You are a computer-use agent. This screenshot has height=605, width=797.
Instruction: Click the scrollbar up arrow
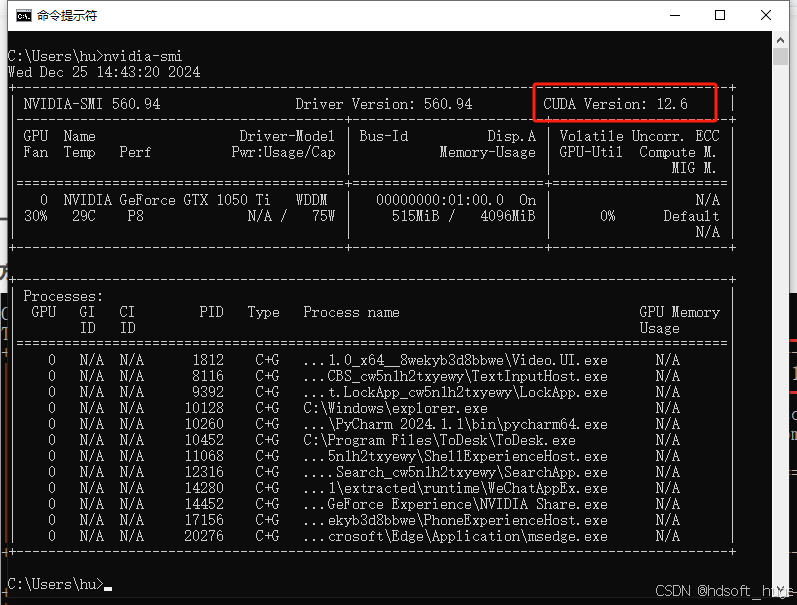(780, 39)
